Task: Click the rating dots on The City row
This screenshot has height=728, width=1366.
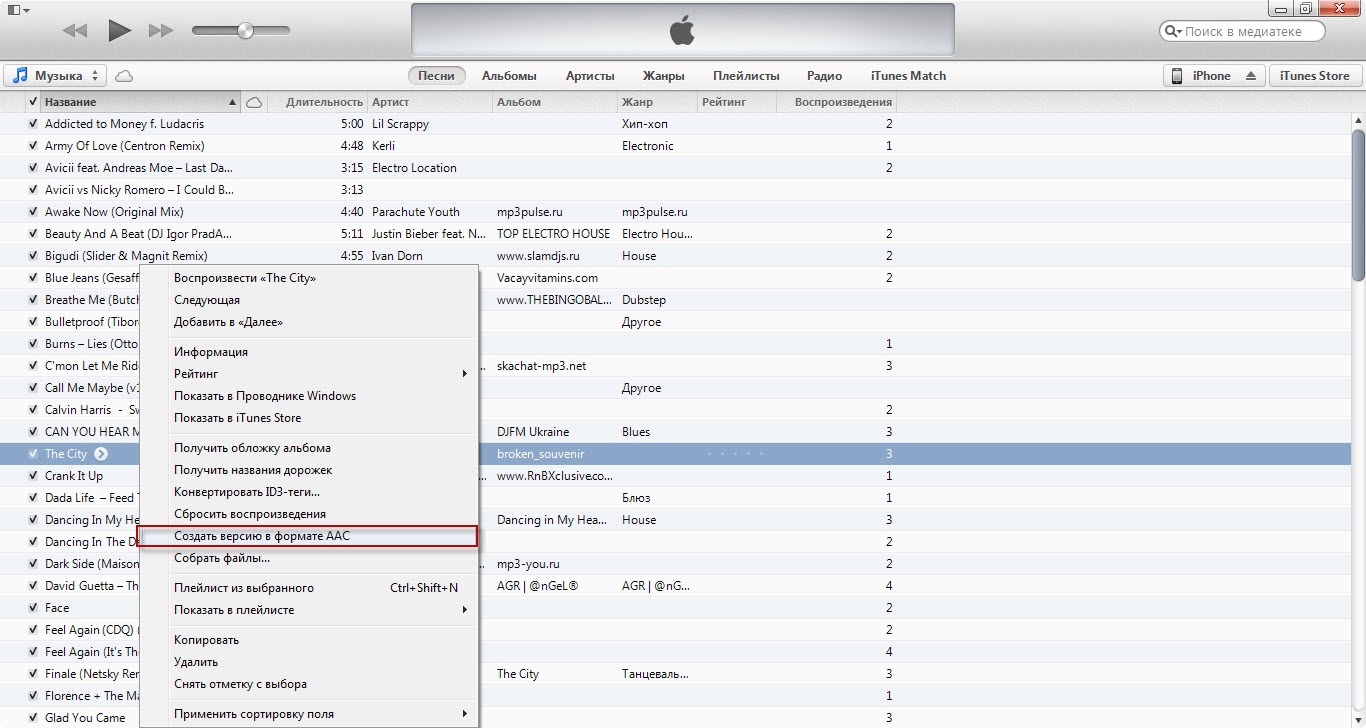Action: pos(735,454)
